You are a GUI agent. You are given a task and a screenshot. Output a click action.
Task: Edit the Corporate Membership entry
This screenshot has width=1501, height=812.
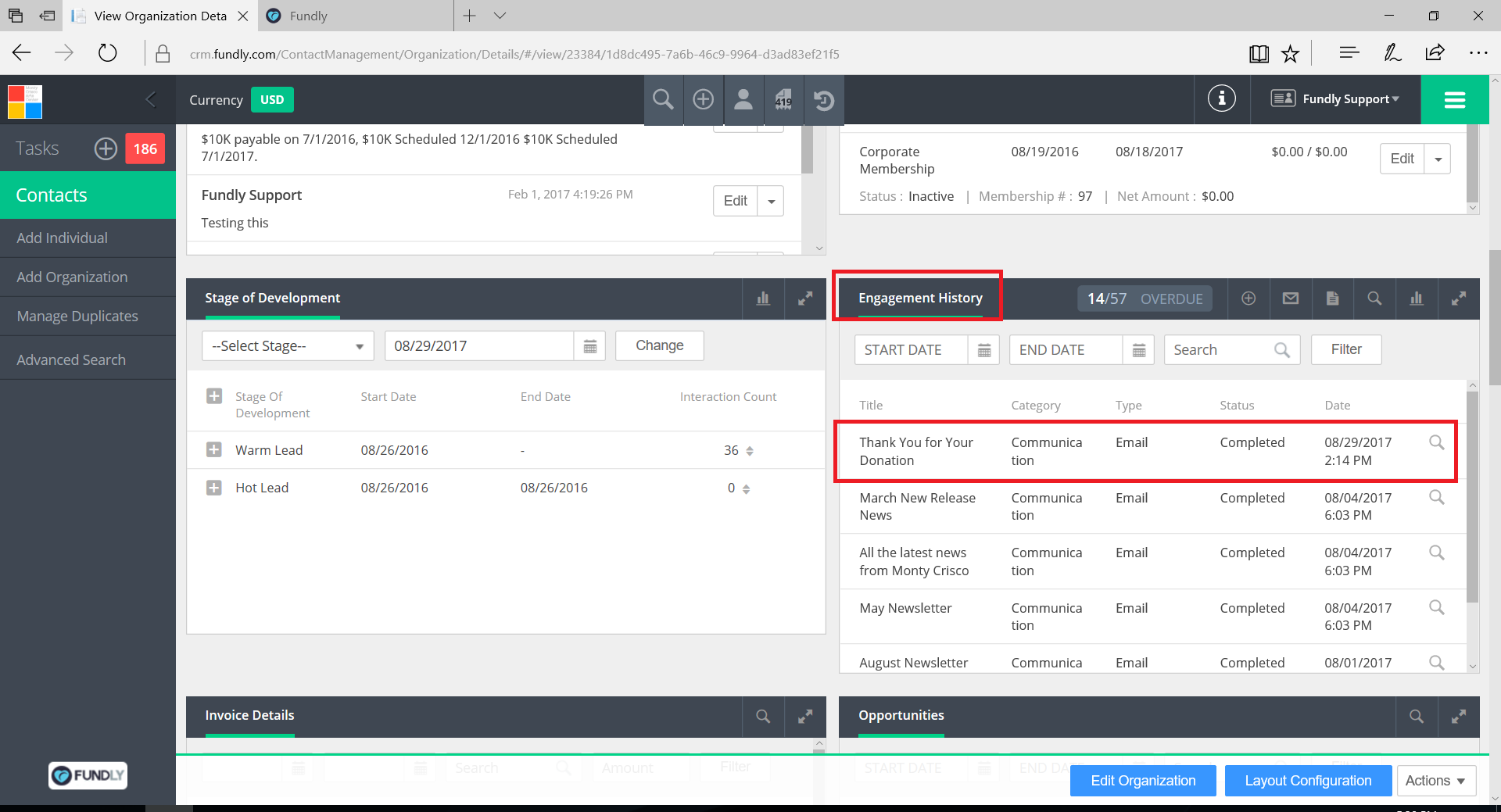[1402, 159]
